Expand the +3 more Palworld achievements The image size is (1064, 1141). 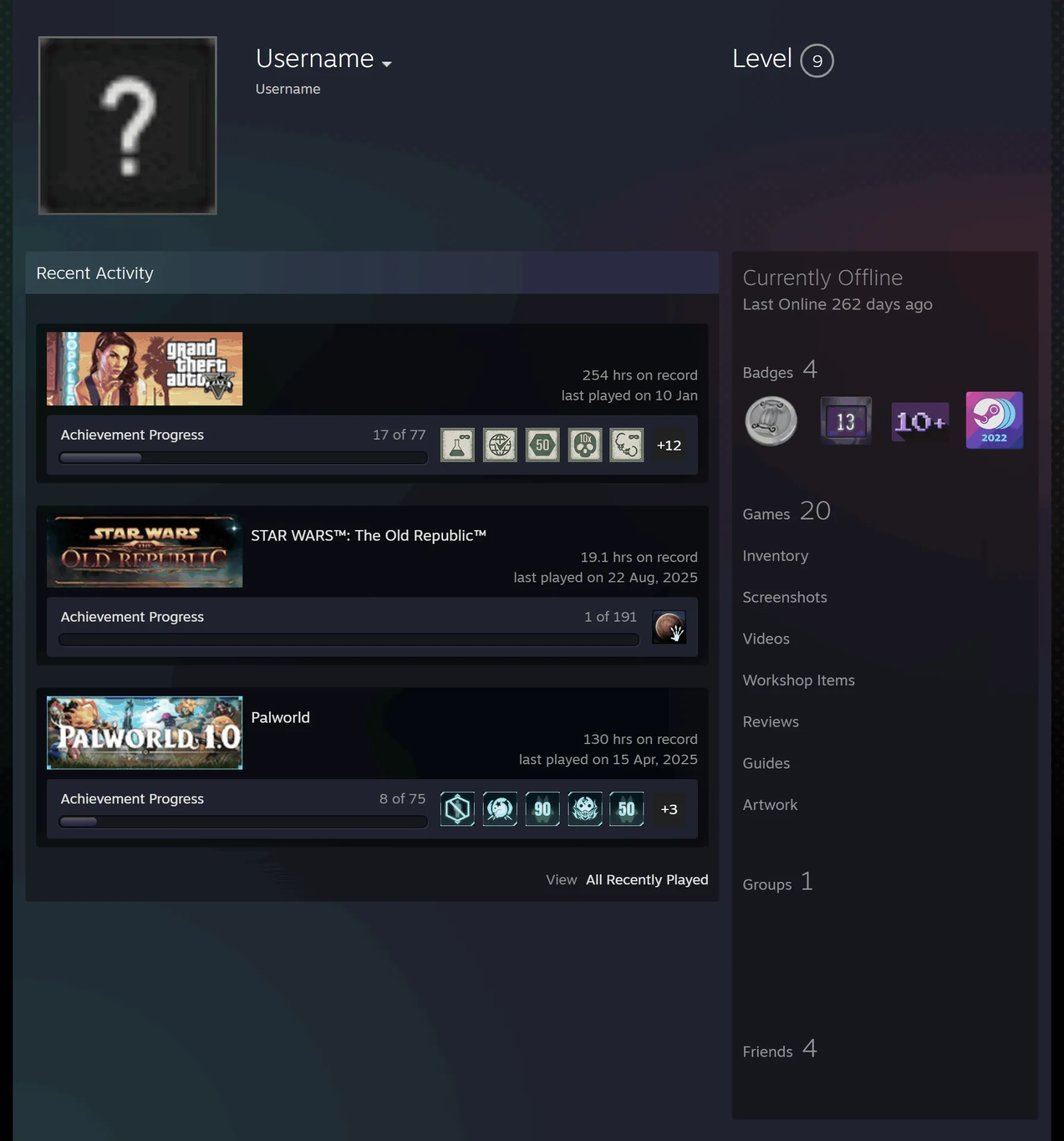(669, 809)
